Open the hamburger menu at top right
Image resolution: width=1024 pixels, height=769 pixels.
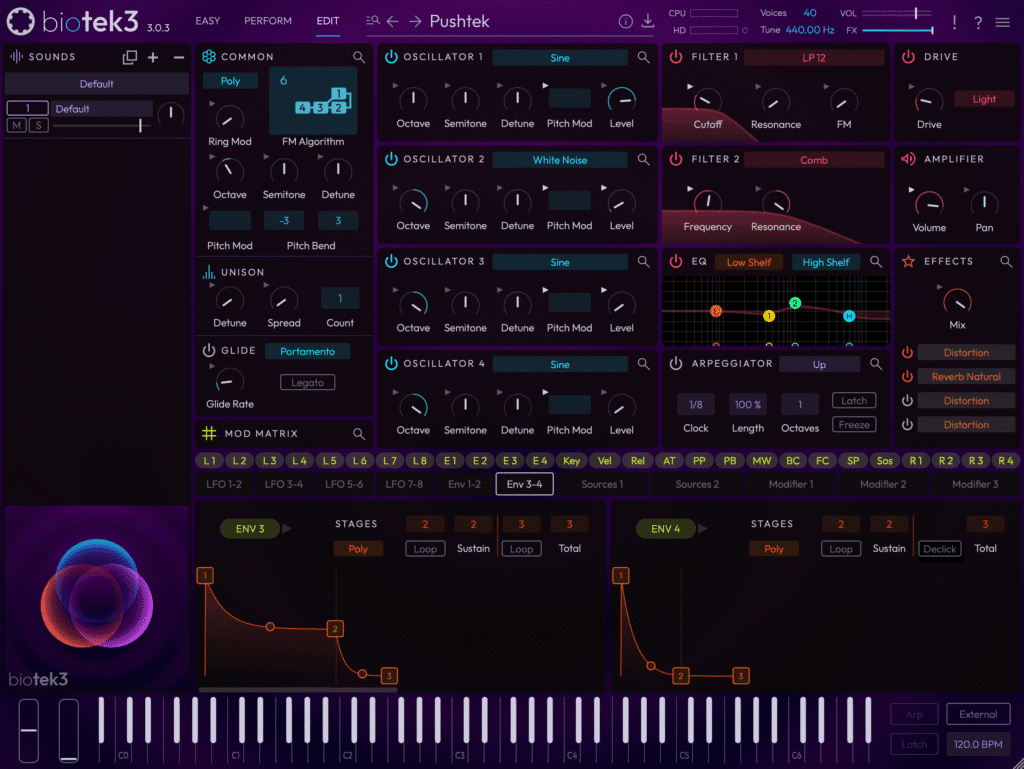pyautogui.click(x=1003, y=21)
